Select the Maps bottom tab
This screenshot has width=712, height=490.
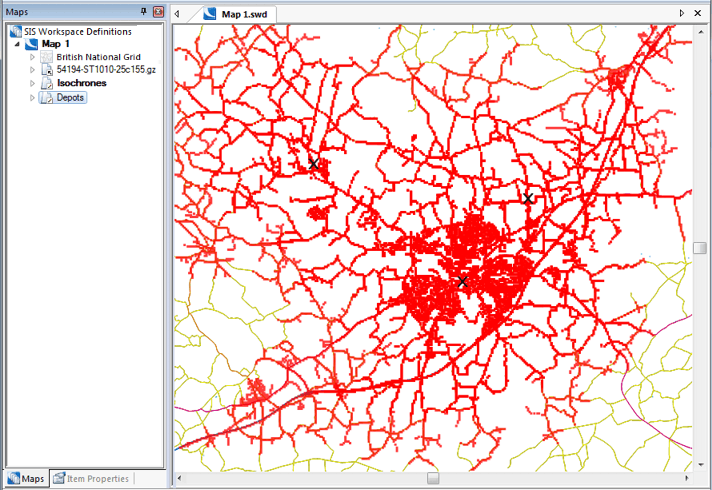point(26,479)
